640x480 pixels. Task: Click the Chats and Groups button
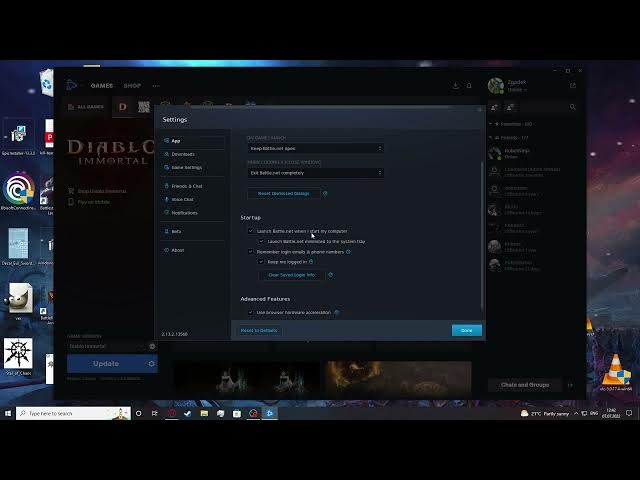[x=525, y=385]
